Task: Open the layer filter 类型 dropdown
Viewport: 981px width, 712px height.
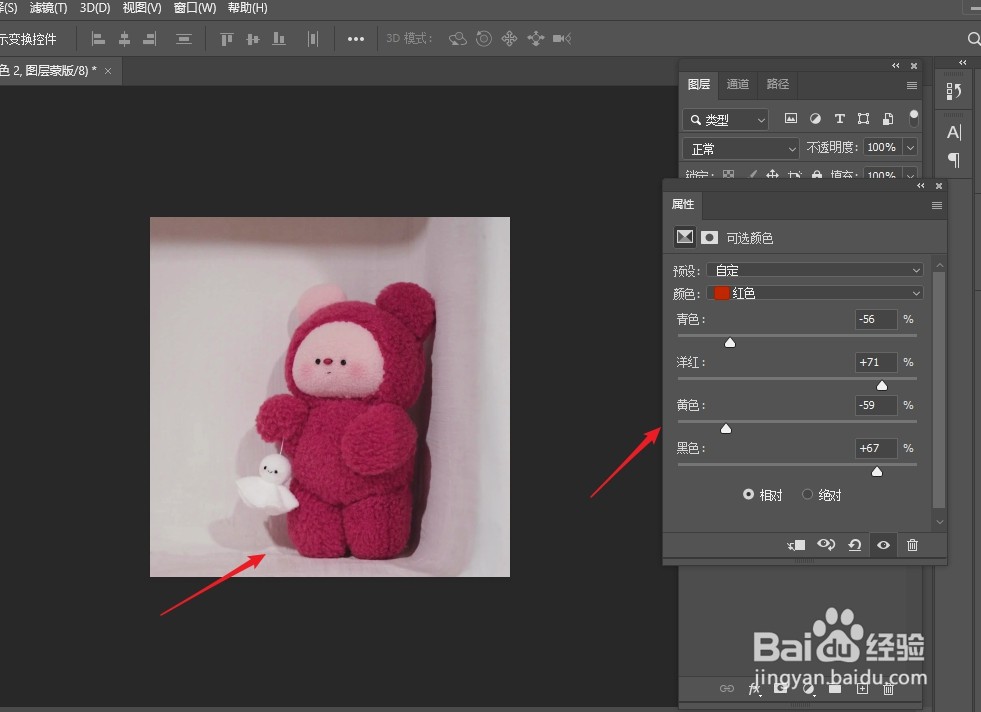Action: (x=725, y=119)
